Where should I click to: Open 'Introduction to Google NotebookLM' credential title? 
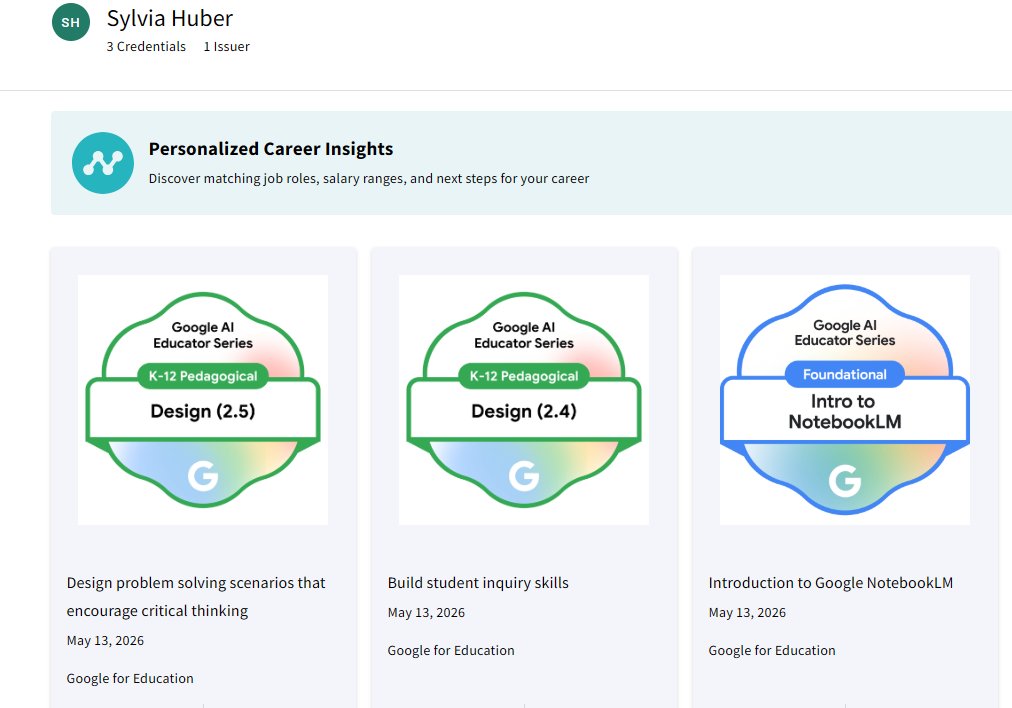click(831, 583)
